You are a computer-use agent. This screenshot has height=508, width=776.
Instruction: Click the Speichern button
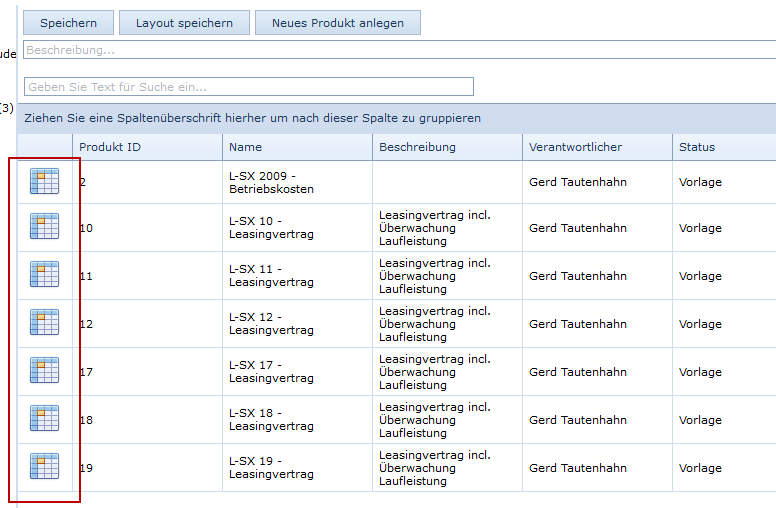click(x=68, y=23)
